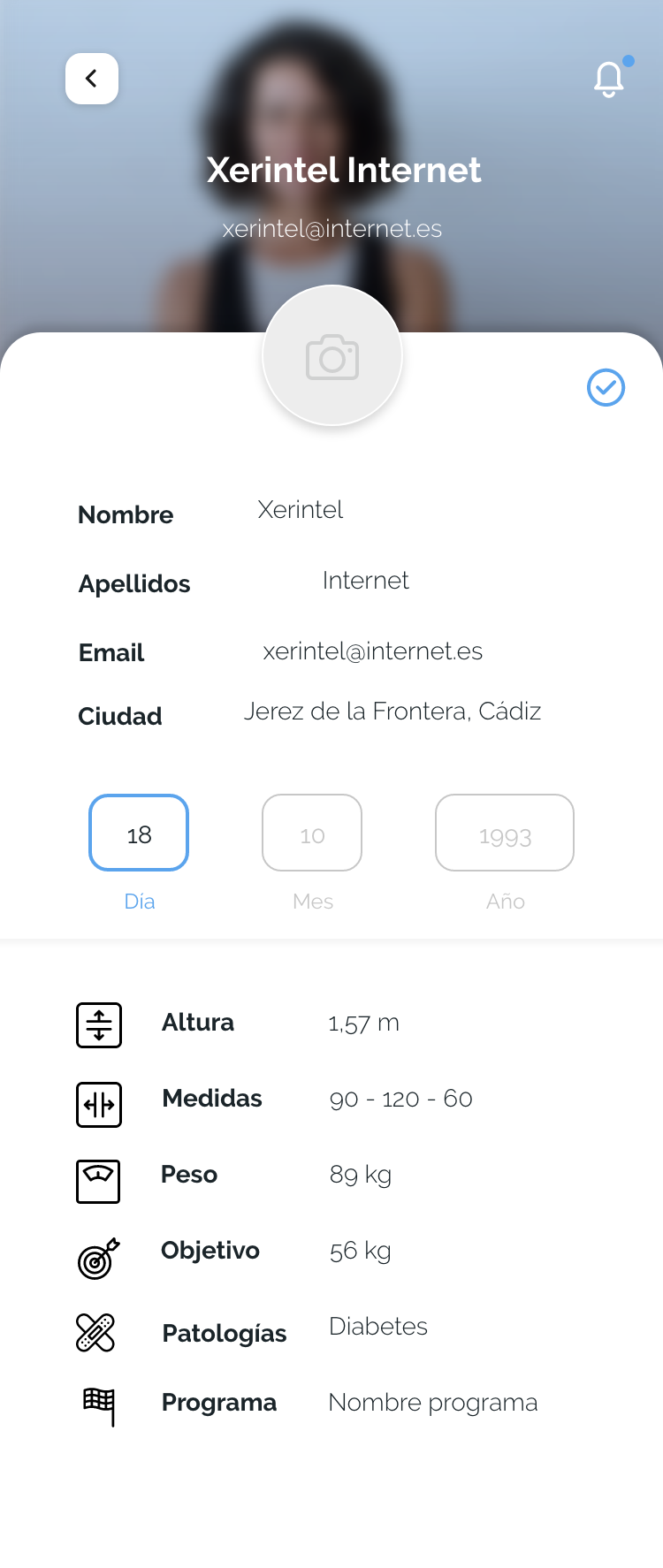Viewport: 663px width, 1568px height.
Task: Click the Patologías bandage icon
Action: [95, 1333]
